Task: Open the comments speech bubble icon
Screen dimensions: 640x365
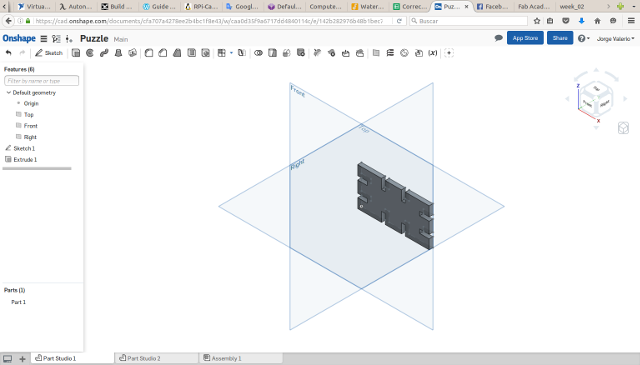Action: 498,38
